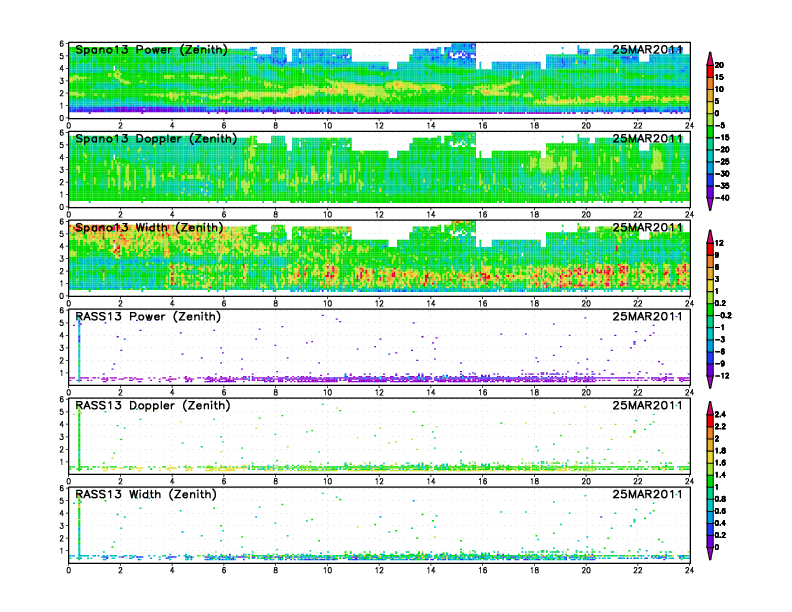Click the vertical data spike in RASS13 Width panel
This screenshot has width=792, height=612.
[79, 528]
